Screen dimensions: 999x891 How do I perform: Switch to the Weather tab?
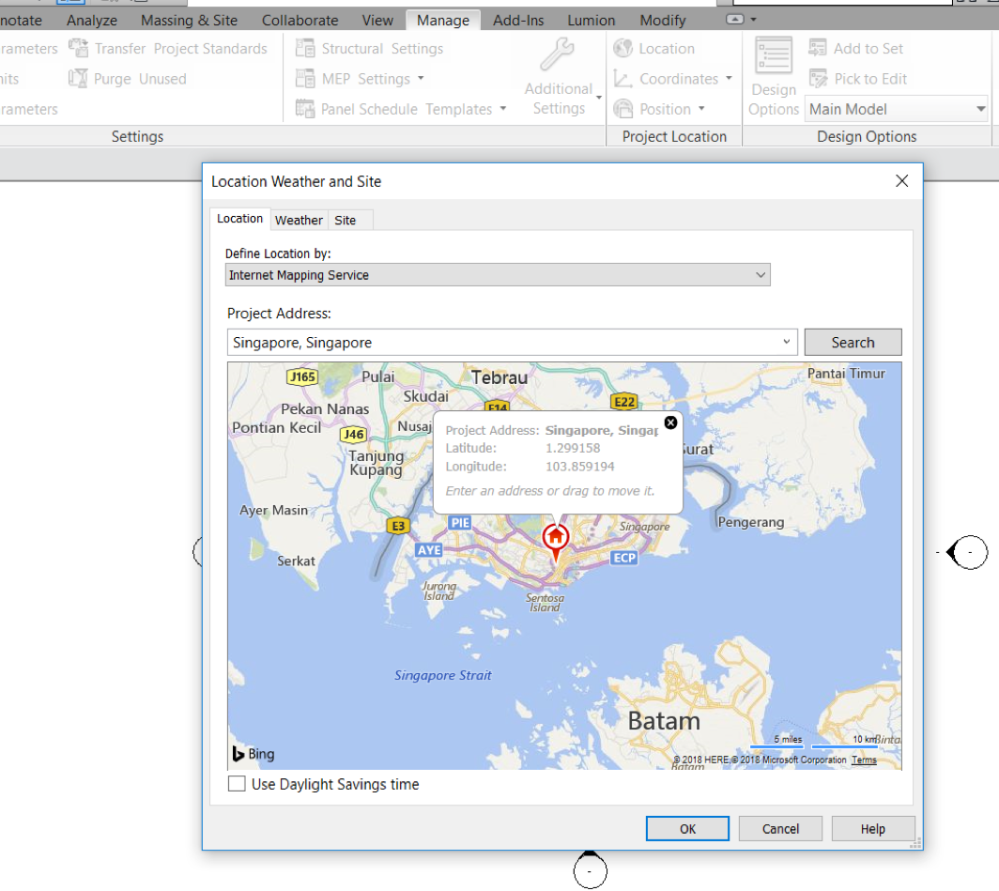299,220
